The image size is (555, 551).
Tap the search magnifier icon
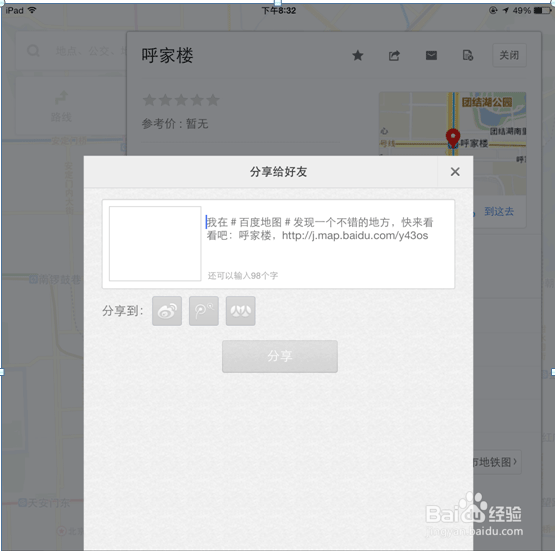(33, 51)
